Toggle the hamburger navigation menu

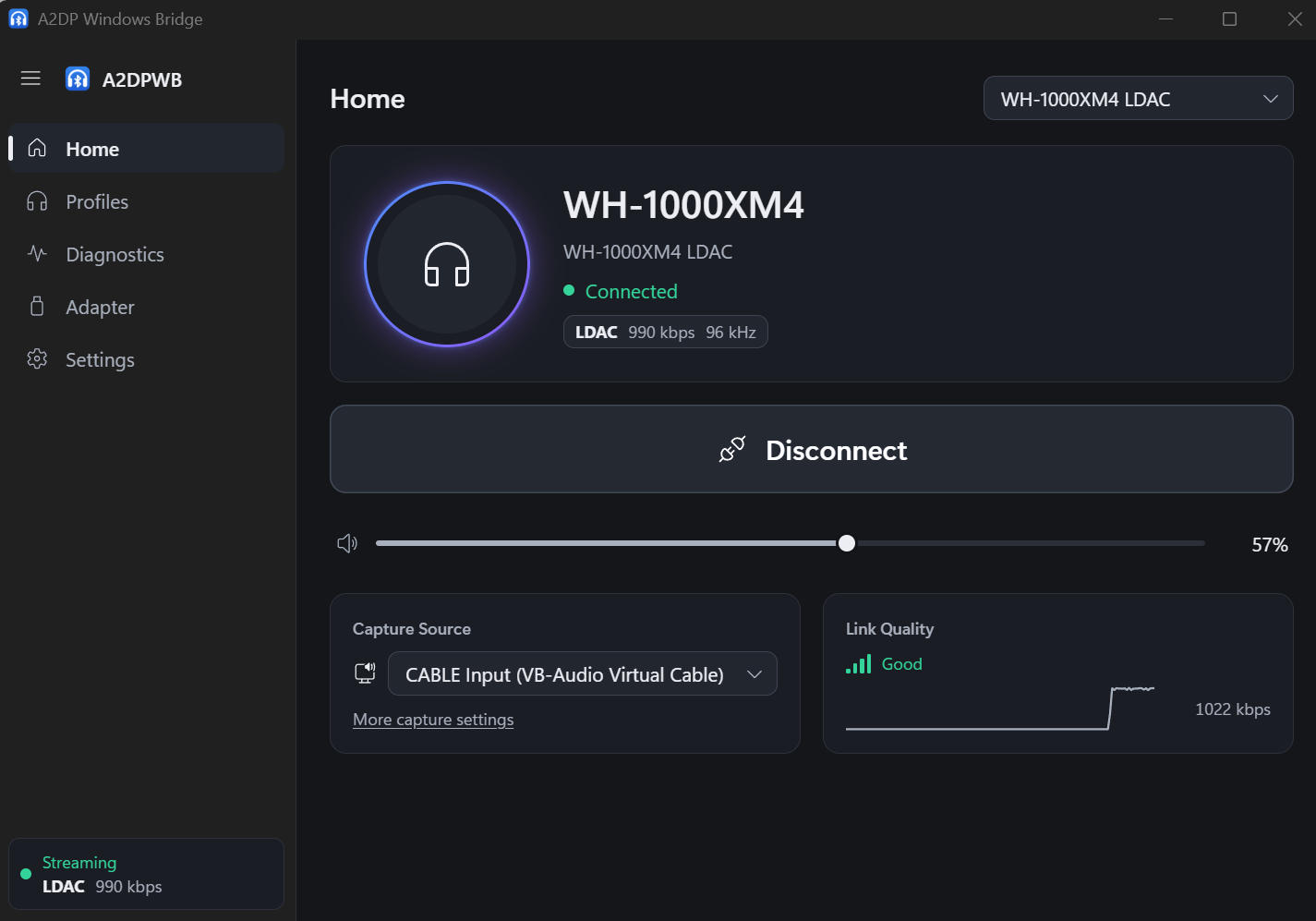point(30,79)
